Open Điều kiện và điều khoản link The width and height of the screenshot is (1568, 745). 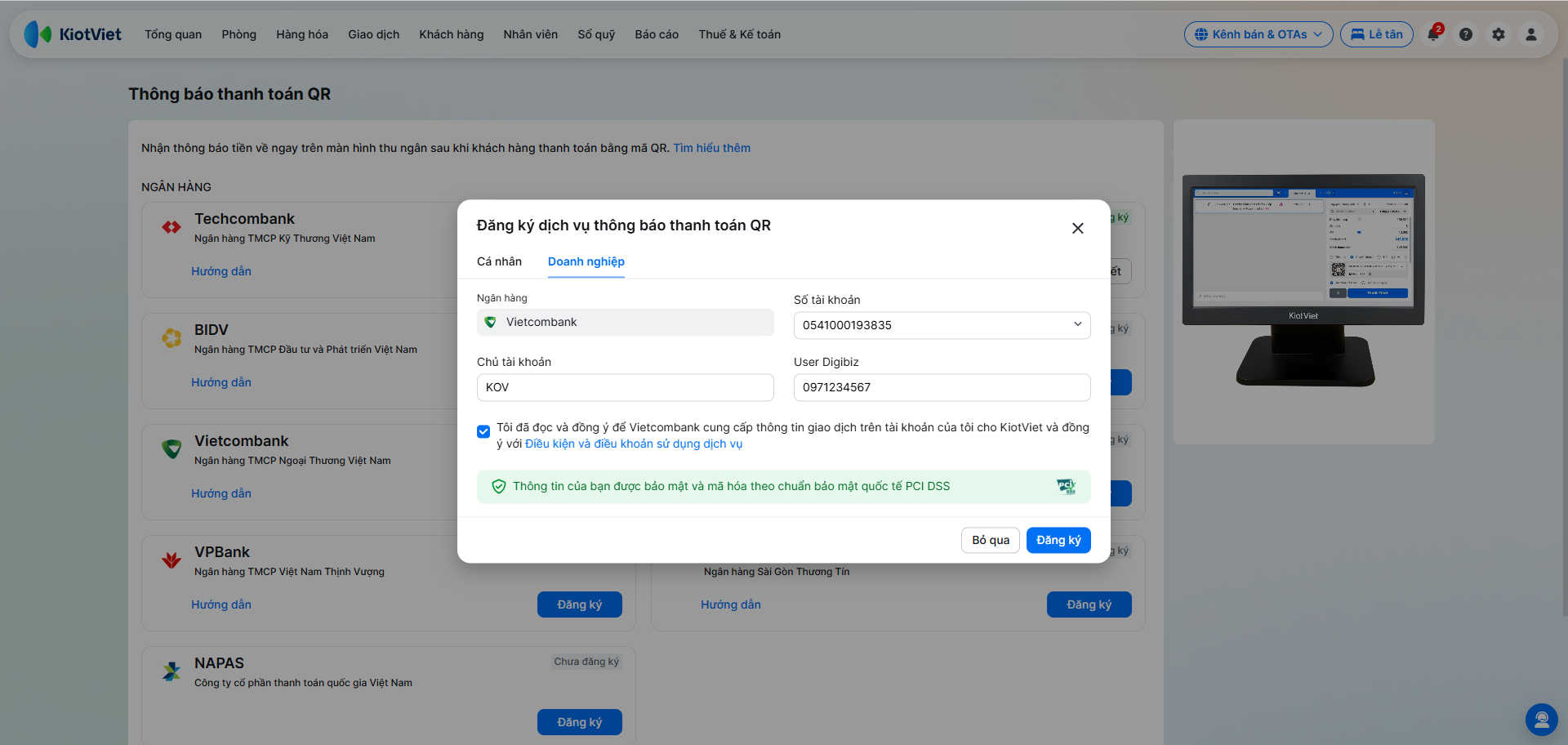634,444
